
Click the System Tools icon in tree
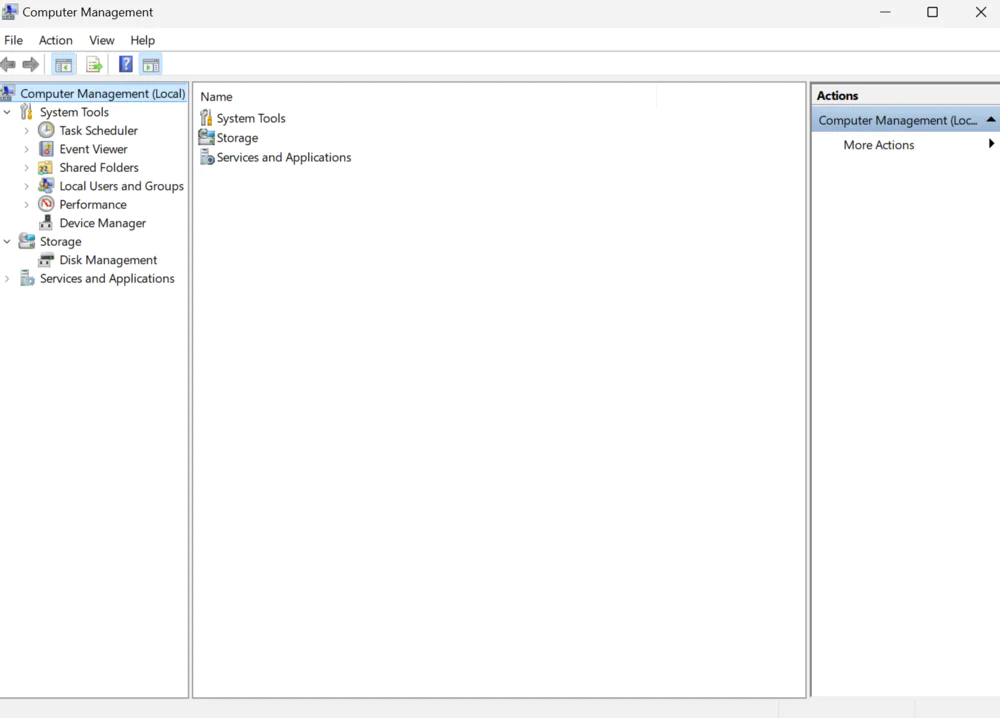(x=26, y=112)
